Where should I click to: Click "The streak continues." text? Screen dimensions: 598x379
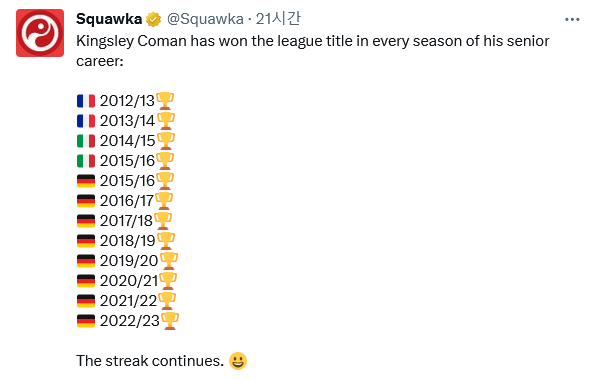(150, 361)
